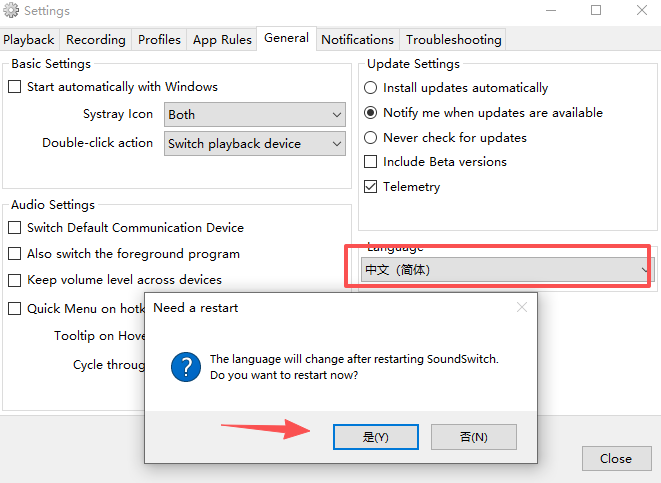
Task: Click the Need a restart dialog title
Action: 196,308
